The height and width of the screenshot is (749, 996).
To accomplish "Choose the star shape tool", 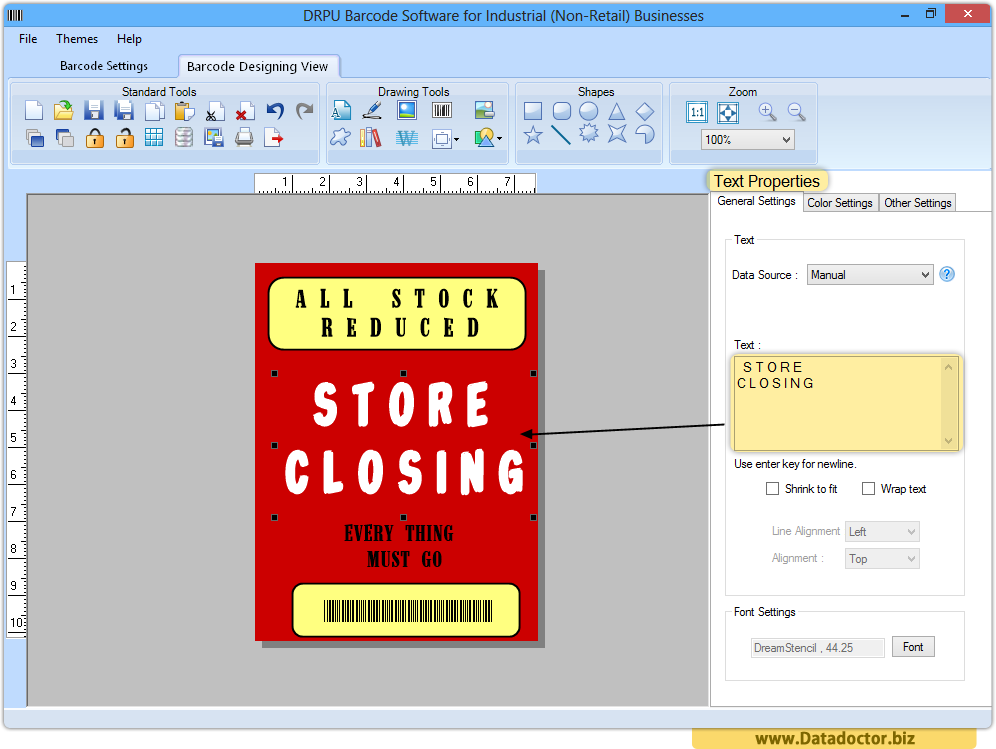I will pos(533,136).
